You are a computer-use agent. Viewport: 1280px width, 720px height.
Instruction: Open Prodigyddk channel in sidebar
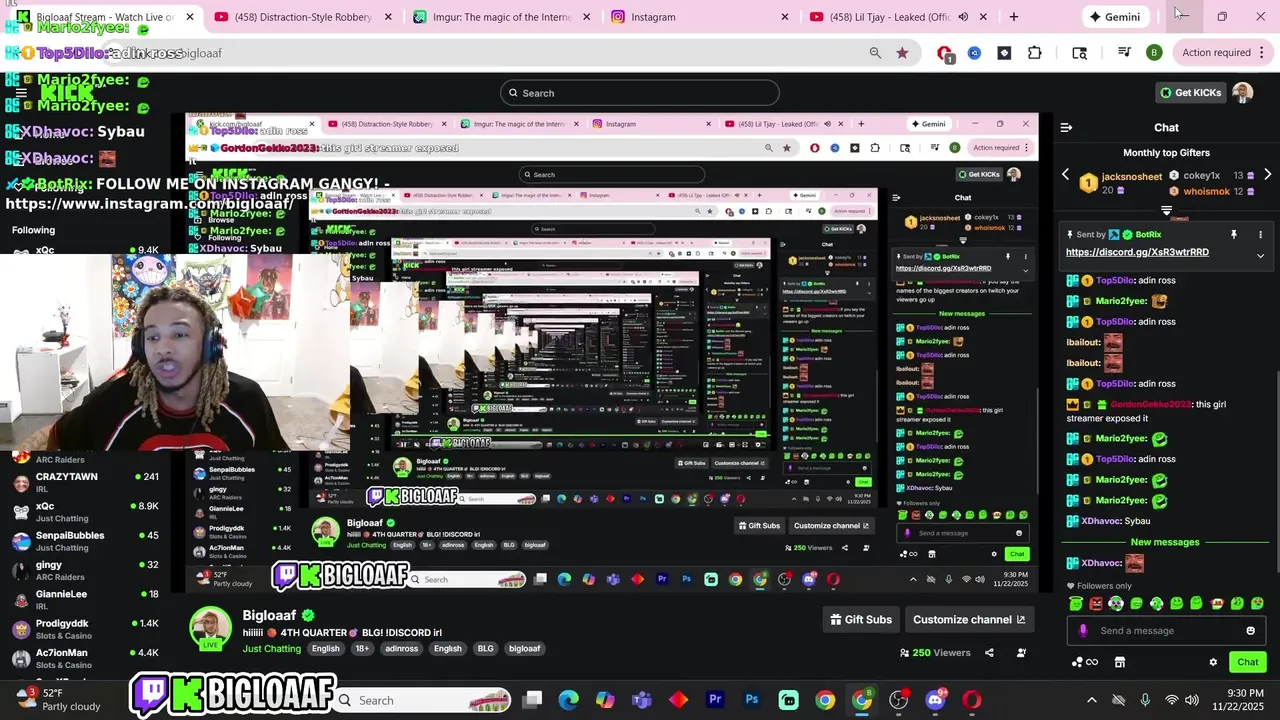(85, 629)
